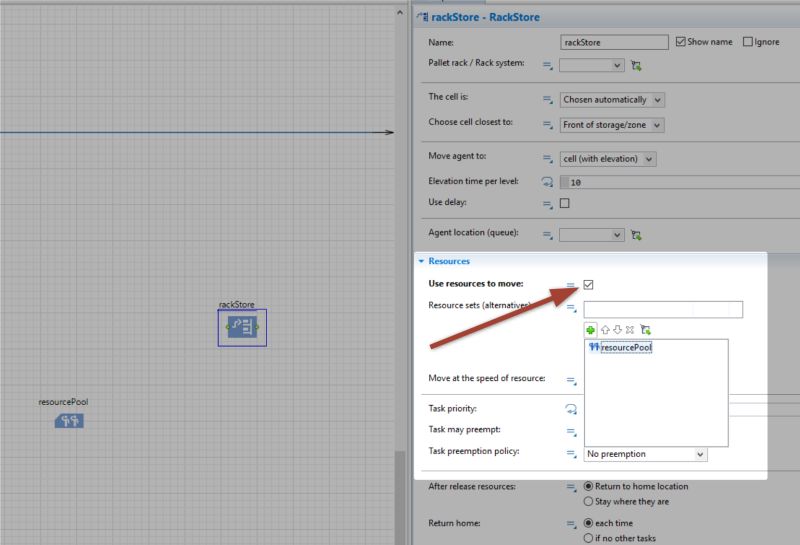Image resolution: width=800 pixels, height=545 pixels.
Task: Toggle static/dynamic icon for Resource sets
Action: (x=571, y=307)
